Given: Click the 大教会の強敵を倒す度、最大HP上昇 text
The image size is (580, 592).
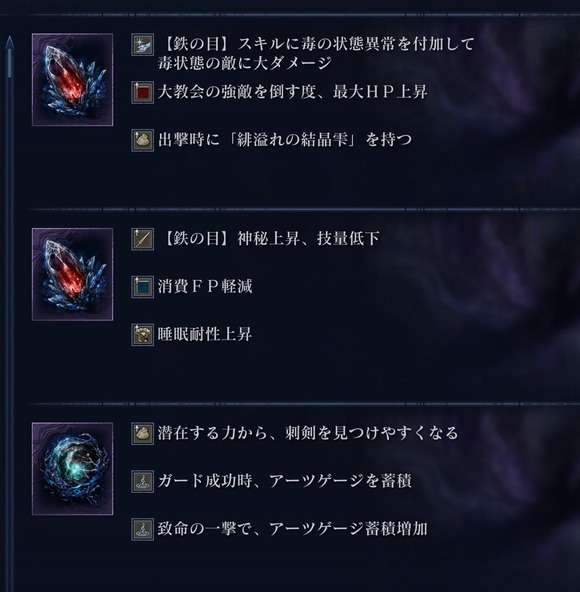Looking at the screenshot, I should 292,92.
